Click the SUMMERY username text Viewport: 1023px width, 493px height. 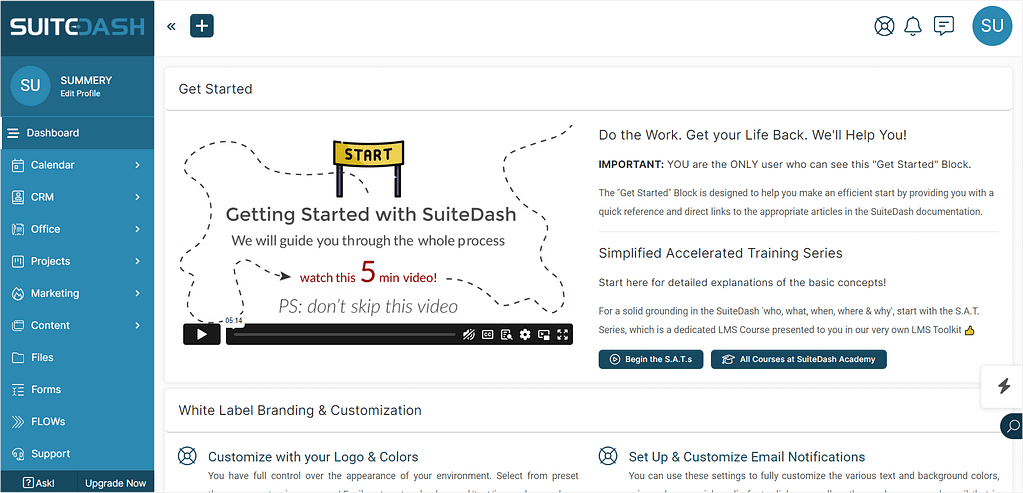(86, 80)
